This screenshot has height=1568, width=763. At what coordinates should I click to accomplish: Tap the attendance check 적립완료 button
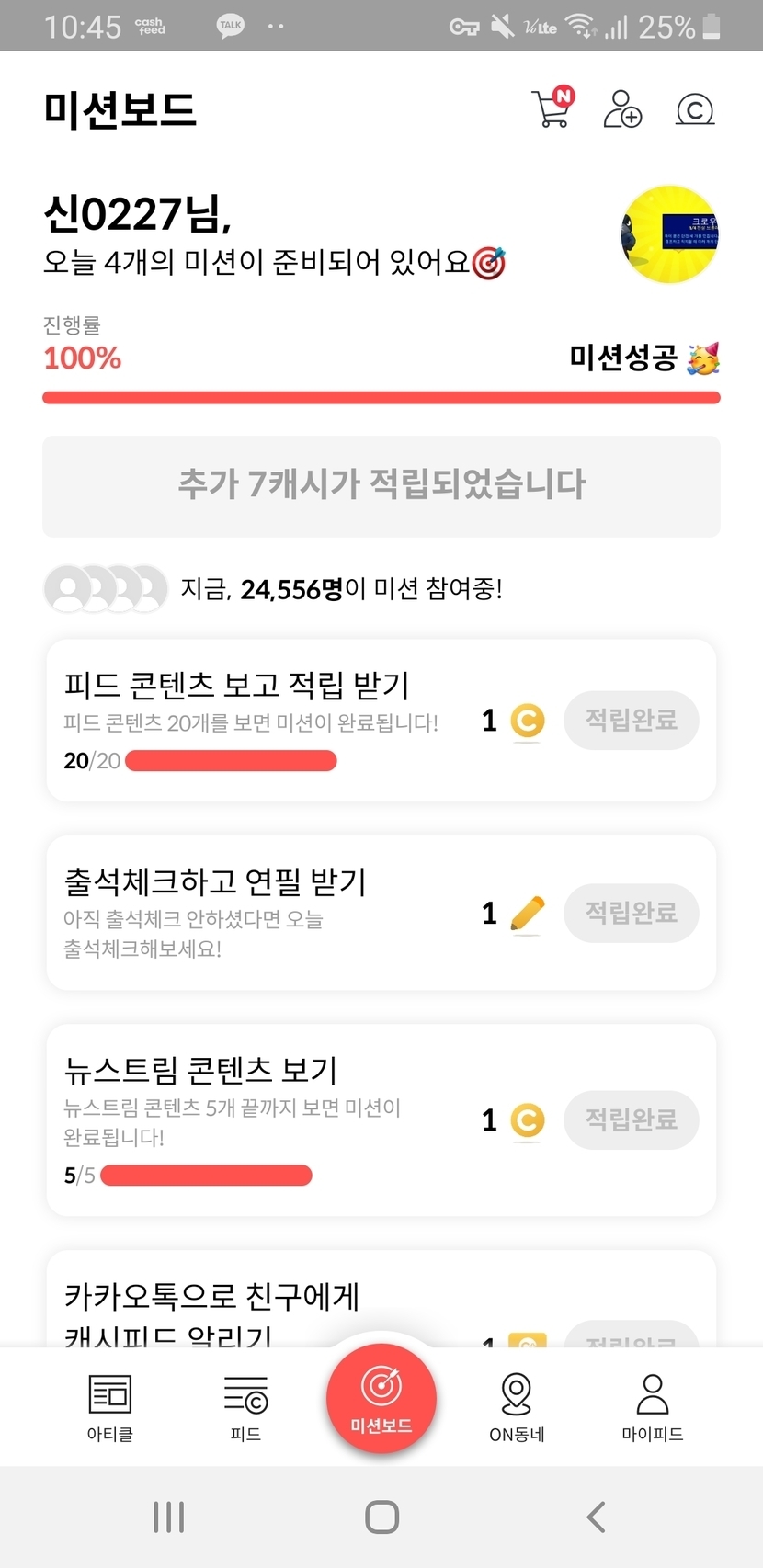click(x=632, y=913)
